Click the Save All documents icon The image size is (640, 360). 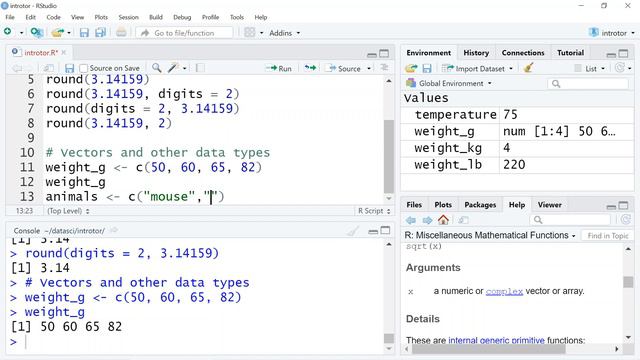coord(100,33)
